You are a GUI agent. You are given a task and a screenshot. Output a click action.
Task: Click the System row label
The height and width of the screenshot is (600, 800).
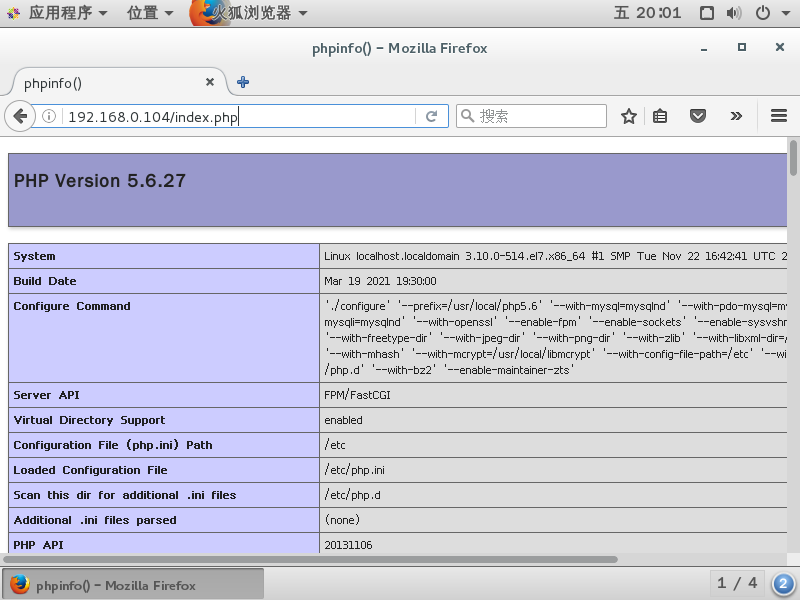click(x=34, y=256)
